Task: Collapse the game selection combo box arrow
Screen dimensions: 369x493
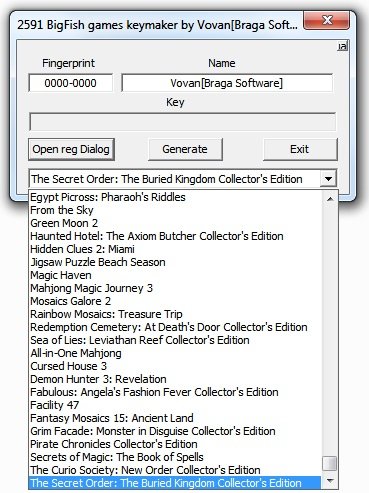Action: point(328,179)
